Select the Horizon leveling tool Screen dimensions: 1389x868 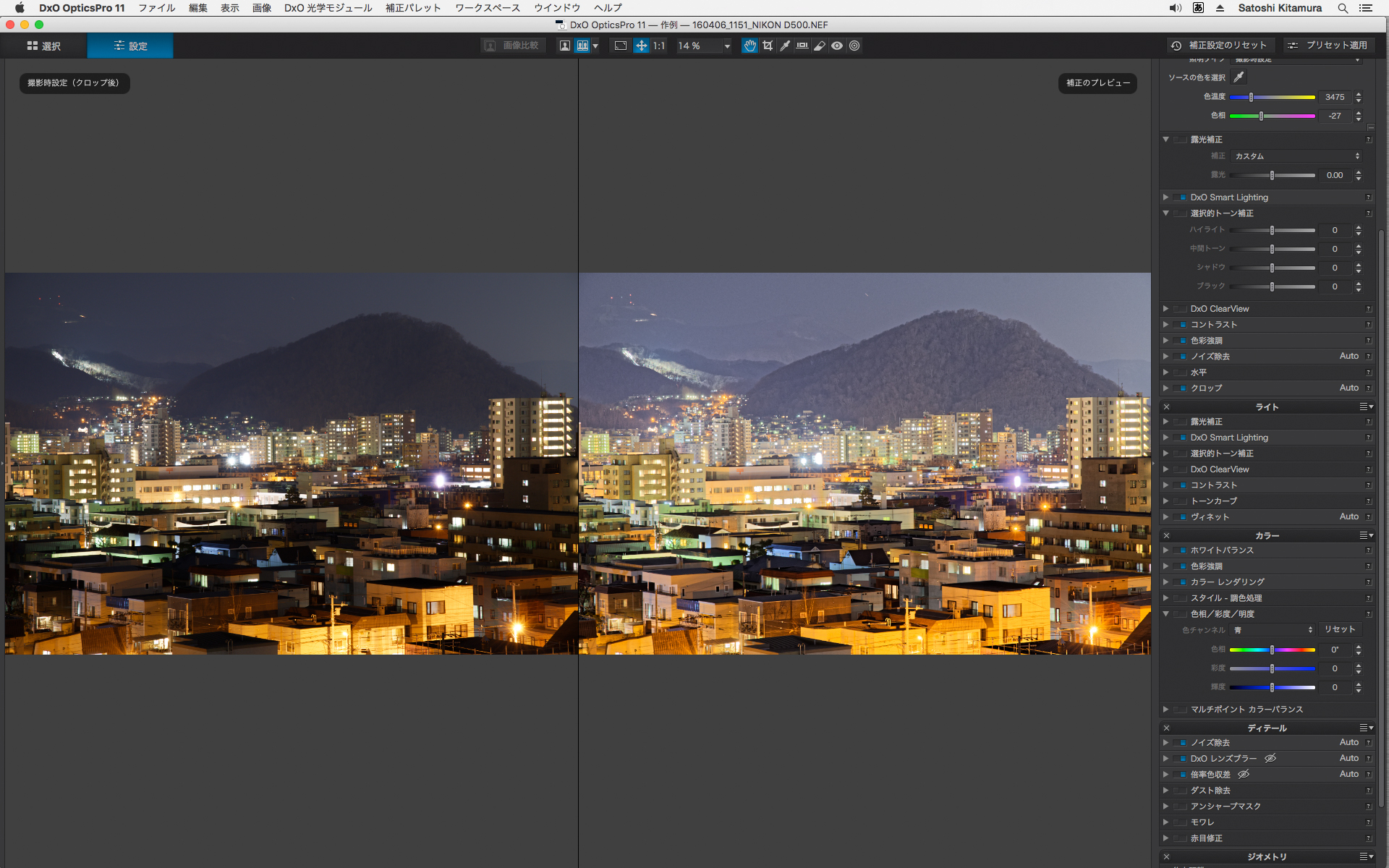click(x=802, y=46)
